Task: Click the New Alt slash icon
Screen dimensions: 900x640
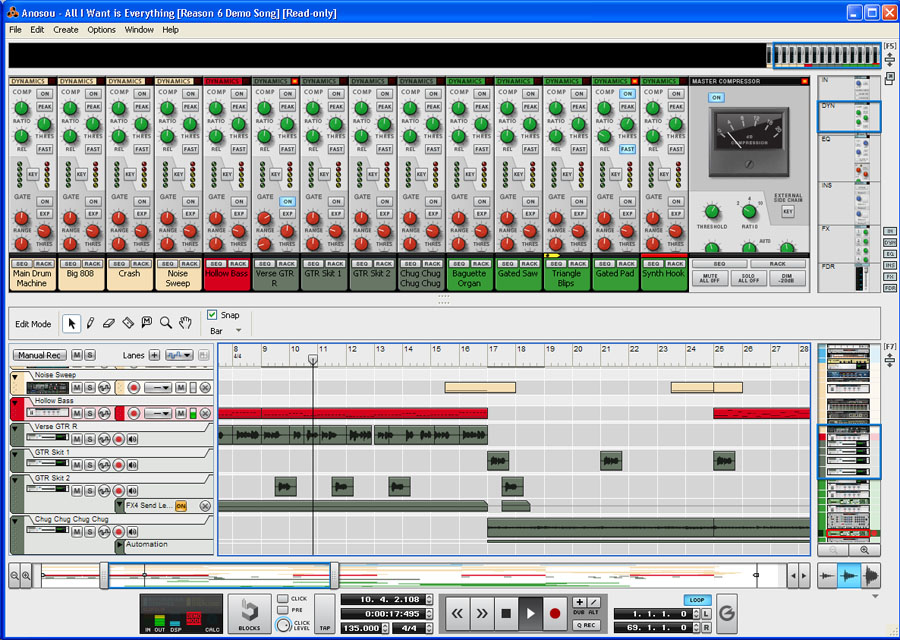Action: [593, 602]
